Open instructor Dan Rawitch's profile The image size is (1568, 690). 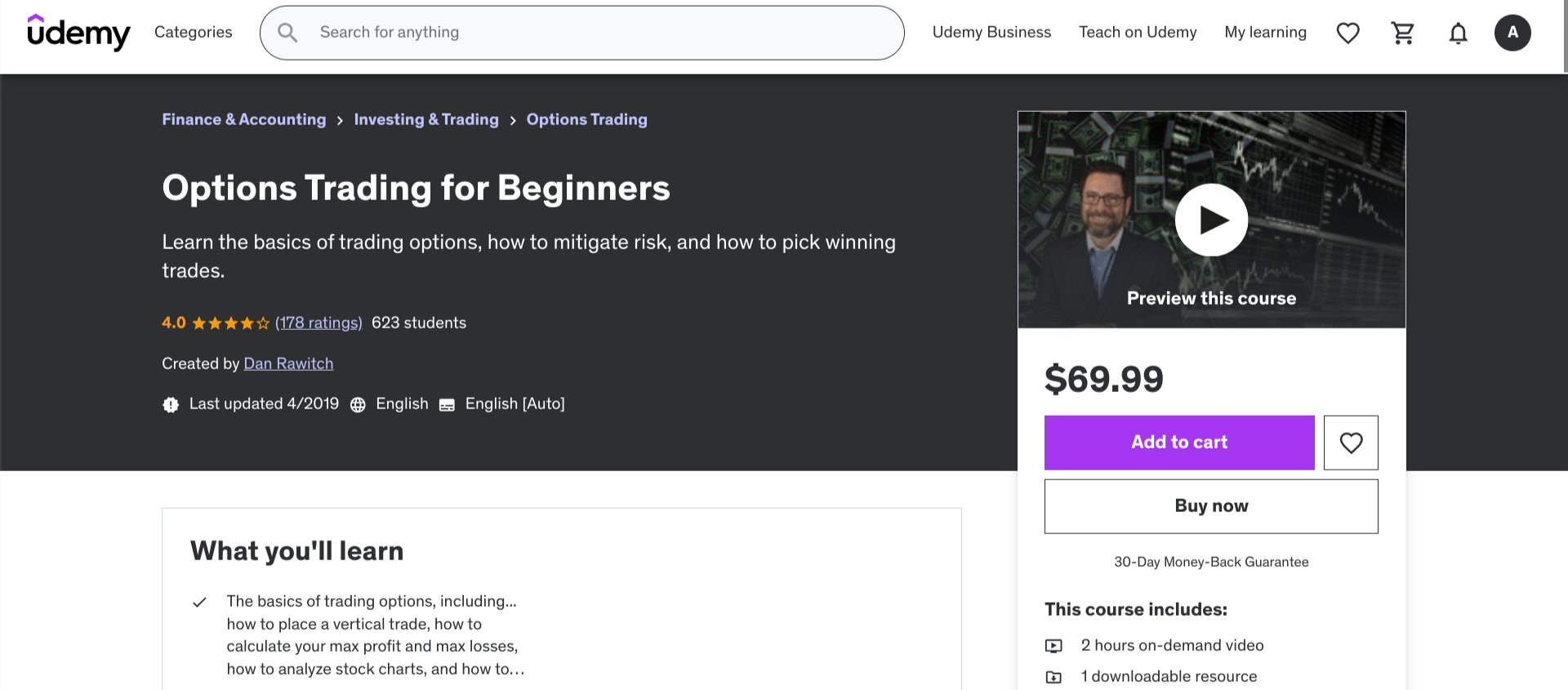click(288, 363)
